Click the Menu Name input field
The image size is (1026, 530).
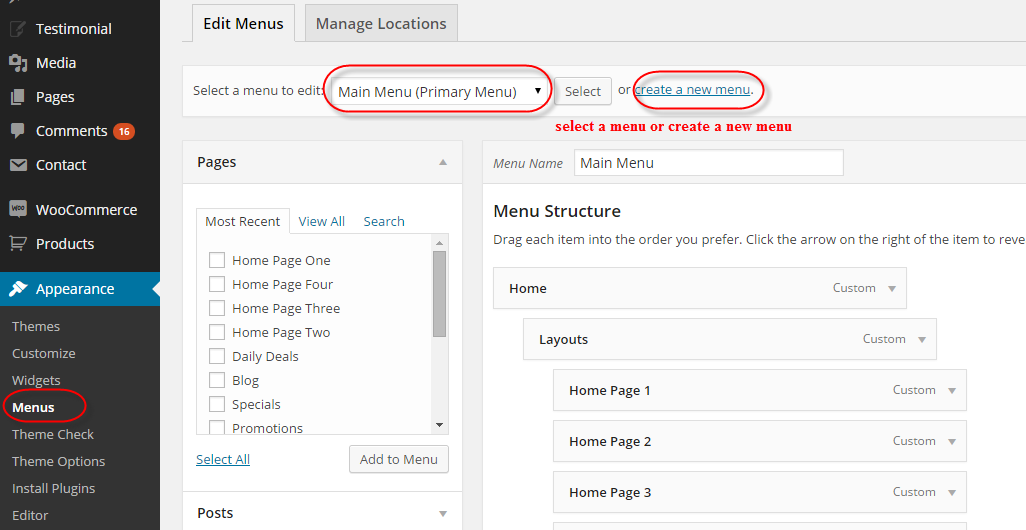tap(709, 163)
